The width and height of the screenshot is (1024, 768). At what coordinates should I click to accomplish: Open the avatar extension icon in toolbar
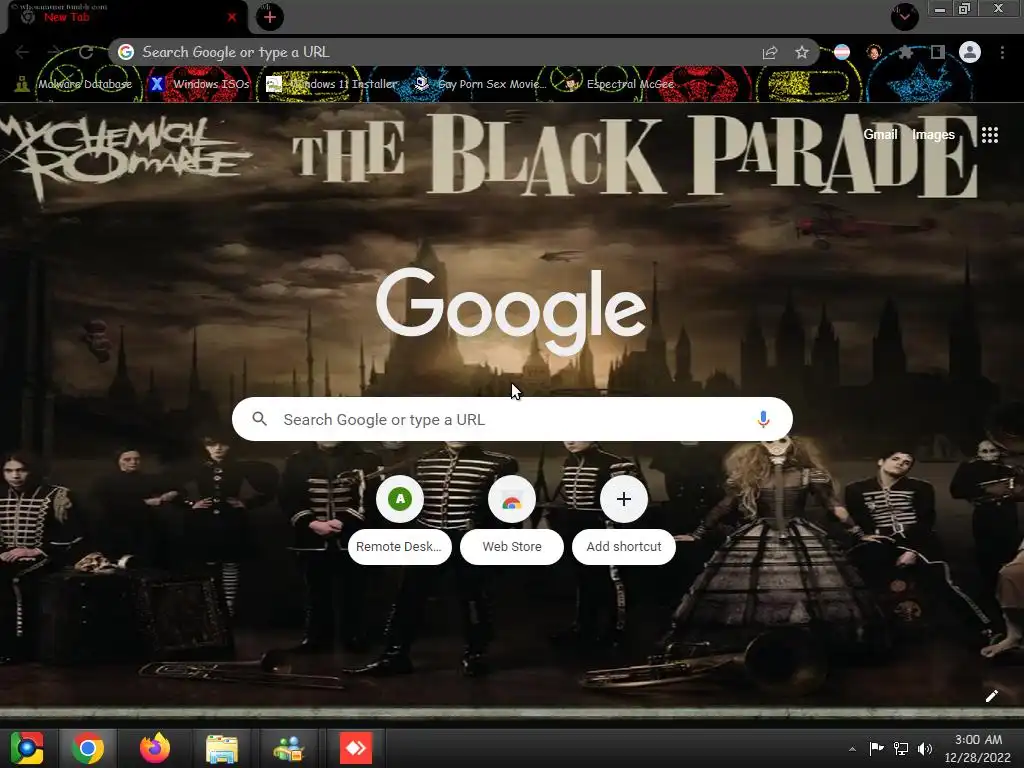(x=874, y=52)
